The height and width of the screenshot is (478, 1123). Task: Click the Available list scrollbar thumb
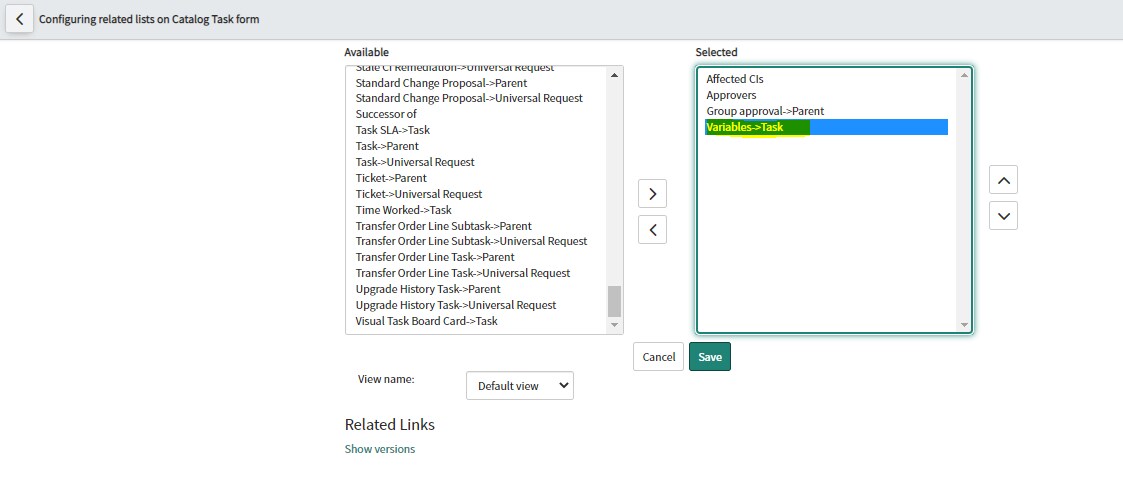tap(614, 300)
